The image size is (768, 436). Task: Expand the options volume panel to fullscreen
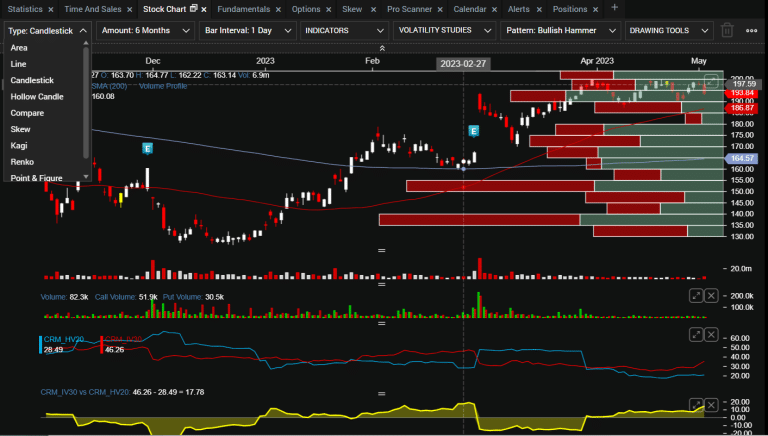click(696, 295)
